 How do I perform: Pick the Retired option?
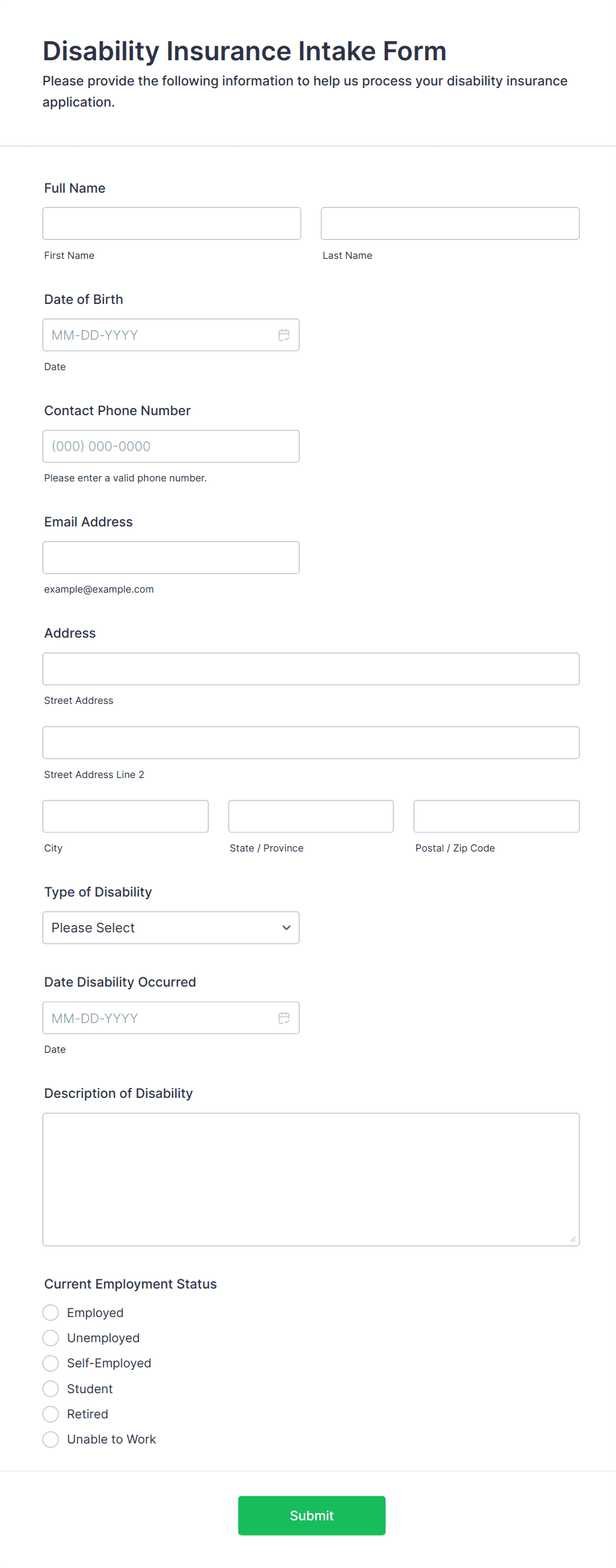point(50,1414)
